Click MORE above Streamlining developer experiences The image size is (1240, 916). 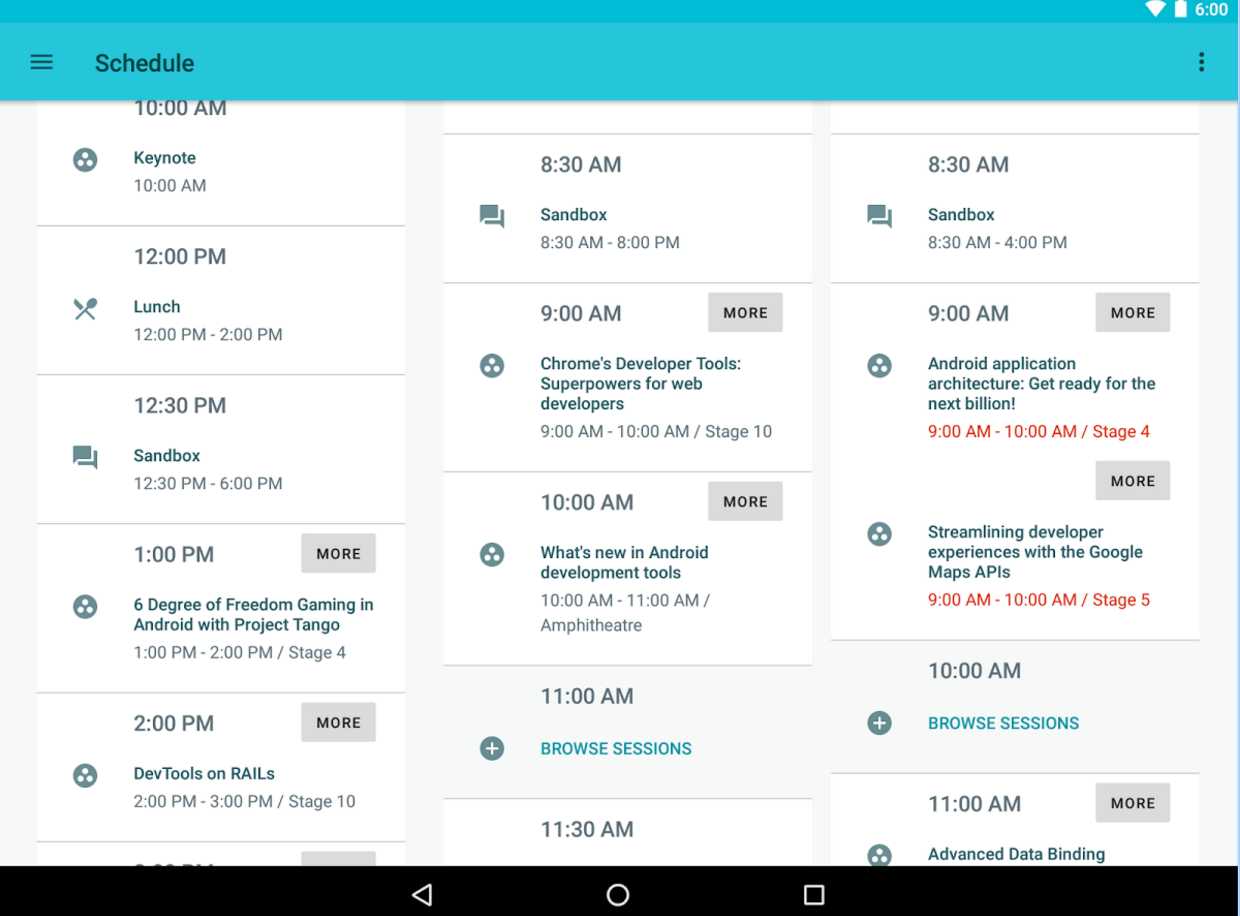(x=1132, y=480)
